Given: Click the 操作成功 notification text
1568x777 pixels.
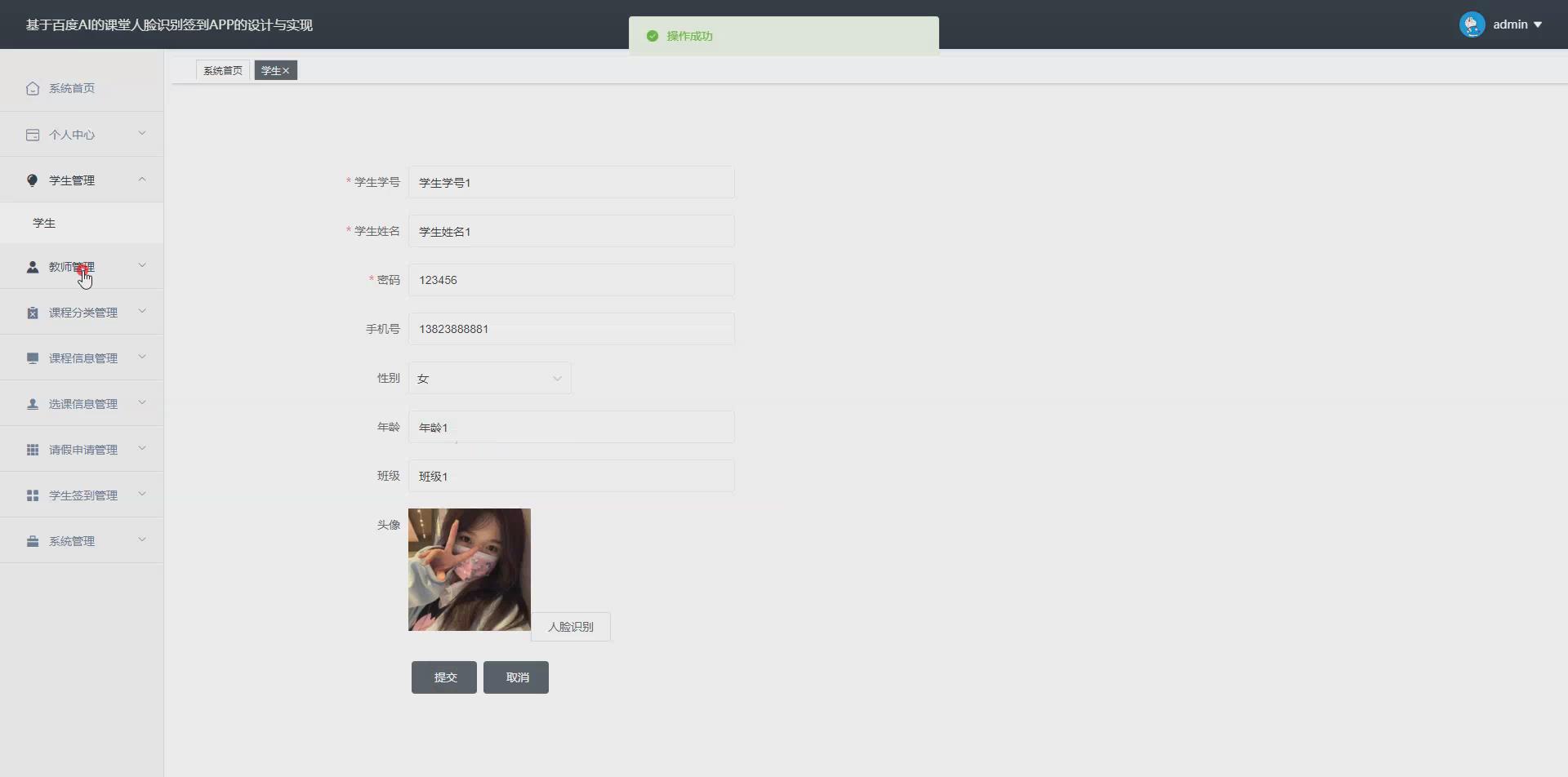Looking at the screenshot, I should pos(690,36).
